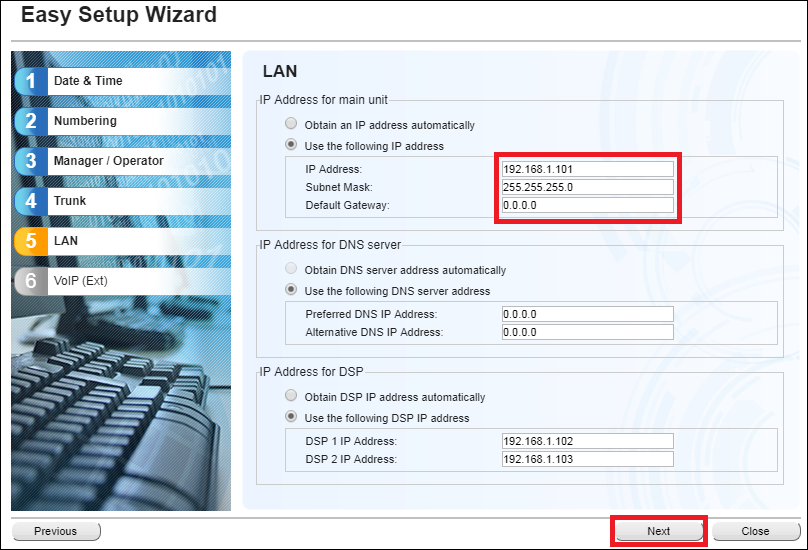
Task: Click the "IP Address for main unit" heading
Action: (323, 99)
